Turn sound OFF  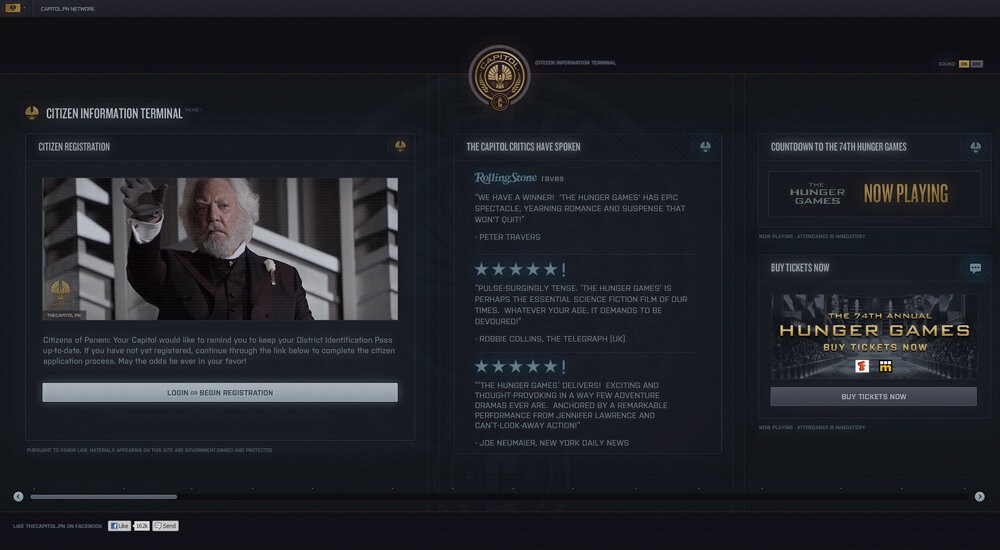click(976, 64)
